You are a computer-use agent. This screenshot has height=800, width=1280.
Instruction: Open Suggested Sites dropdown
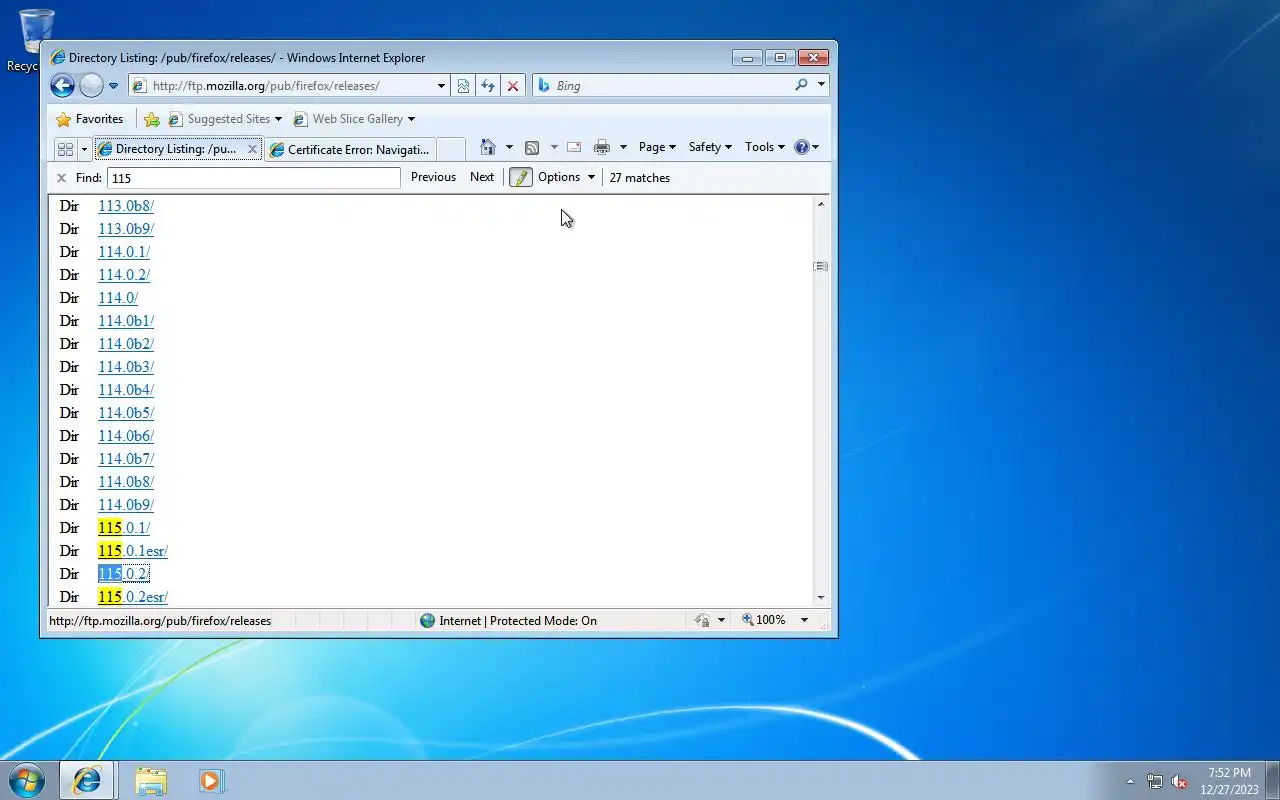coord(225,119)
